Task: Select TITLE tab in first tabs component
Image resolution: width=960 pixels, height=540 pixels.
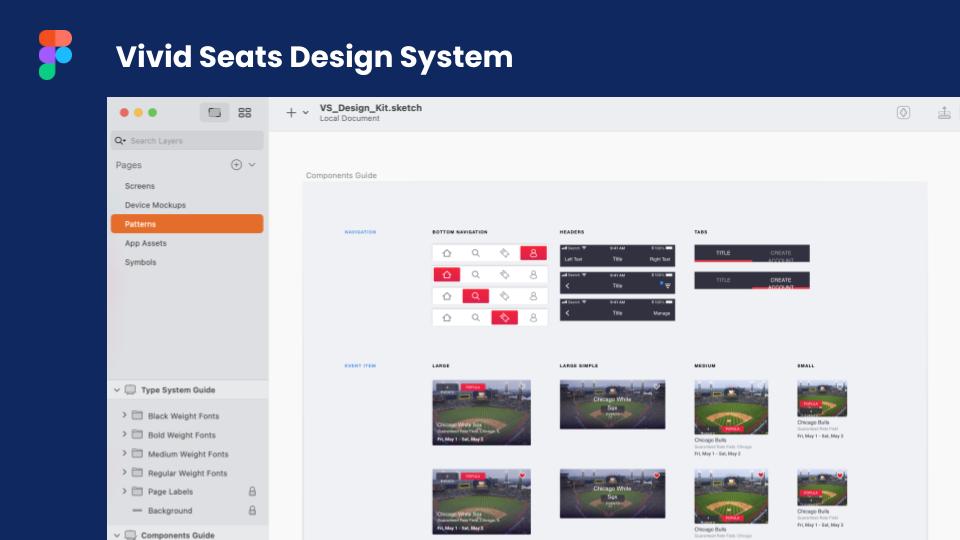Action: (x=723, y=253)
